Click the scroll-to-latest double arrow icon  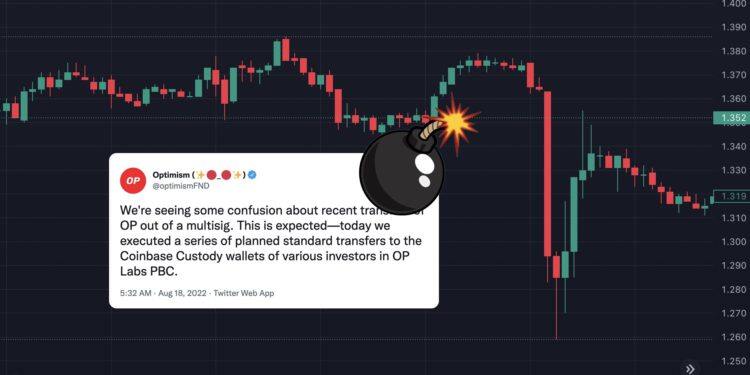coord(690,368)
